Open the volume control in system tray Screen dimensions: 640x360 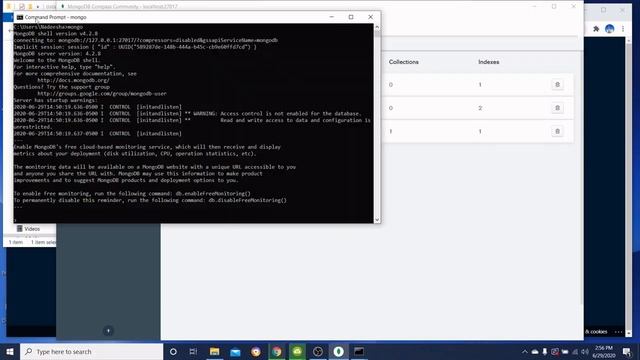tap(585, 351)
